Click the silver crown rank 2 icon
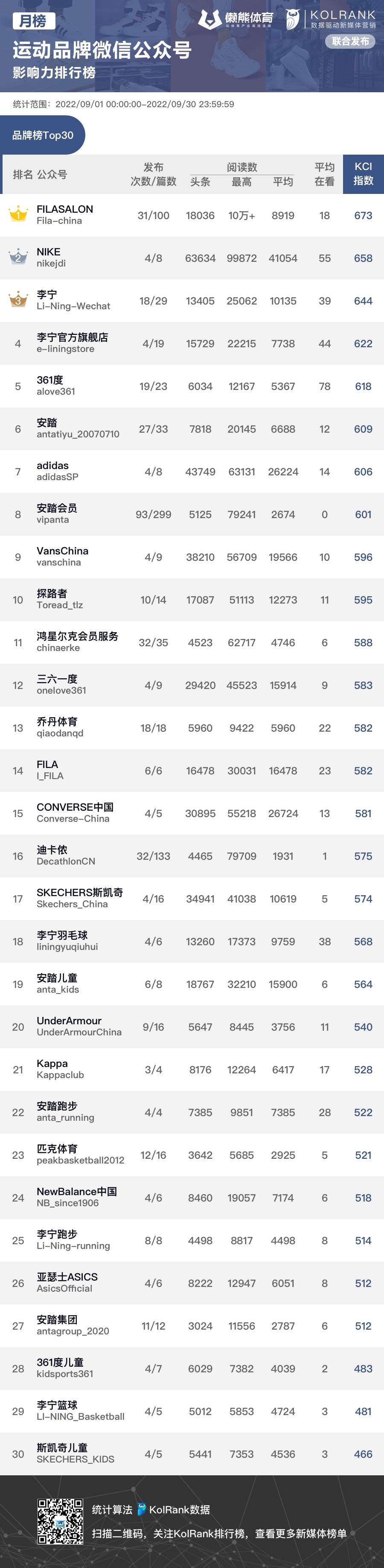The image size is (384, 1568). 18,257
